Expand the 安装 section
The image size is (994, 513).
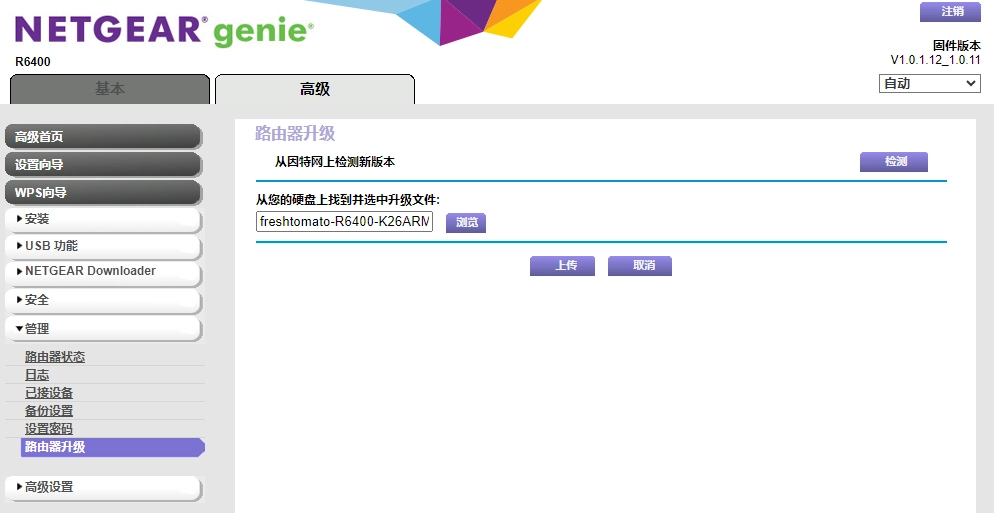point(103,219)
